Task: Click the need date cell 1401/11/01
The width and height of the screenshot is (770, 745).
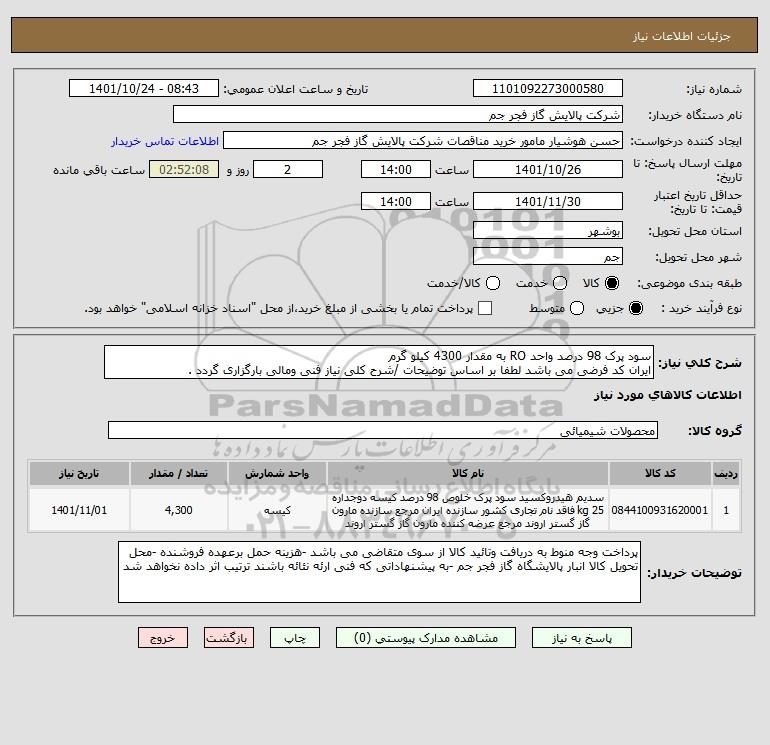Action: coord(79,510)
